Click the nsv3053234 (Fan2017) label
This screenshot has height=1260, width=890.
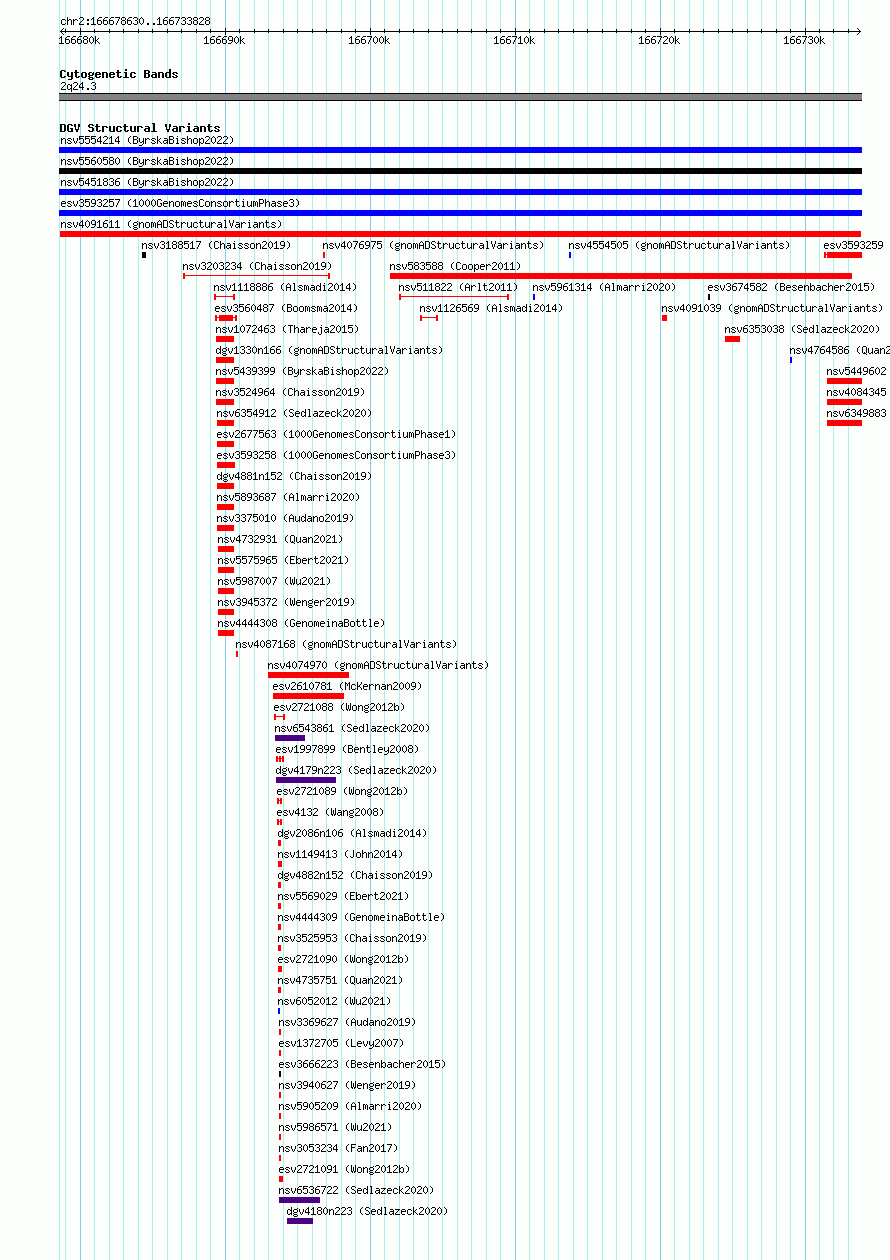(338, 1148)
